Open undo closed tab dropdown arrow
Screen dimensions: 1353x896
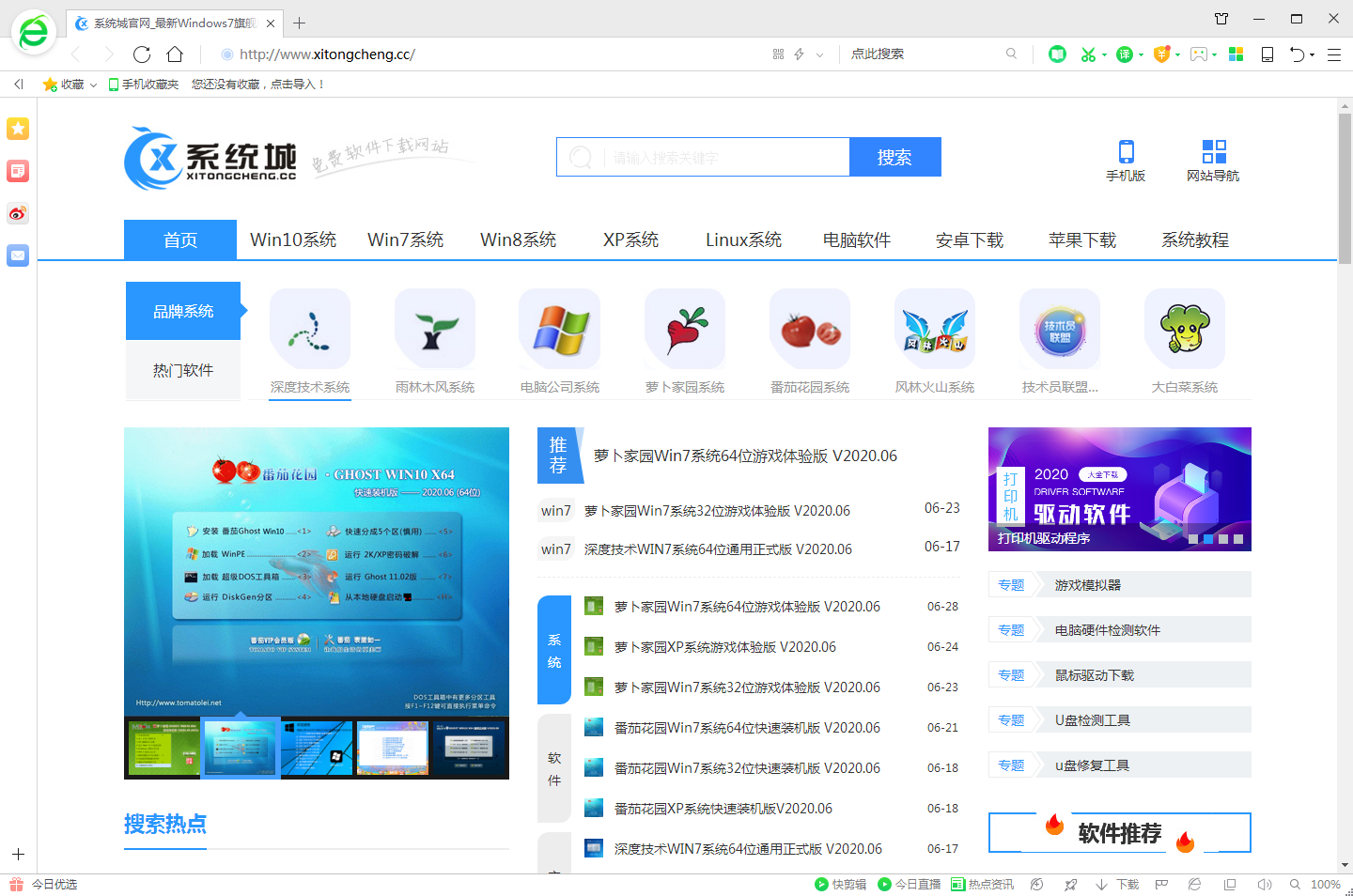tap(1313, 54)
